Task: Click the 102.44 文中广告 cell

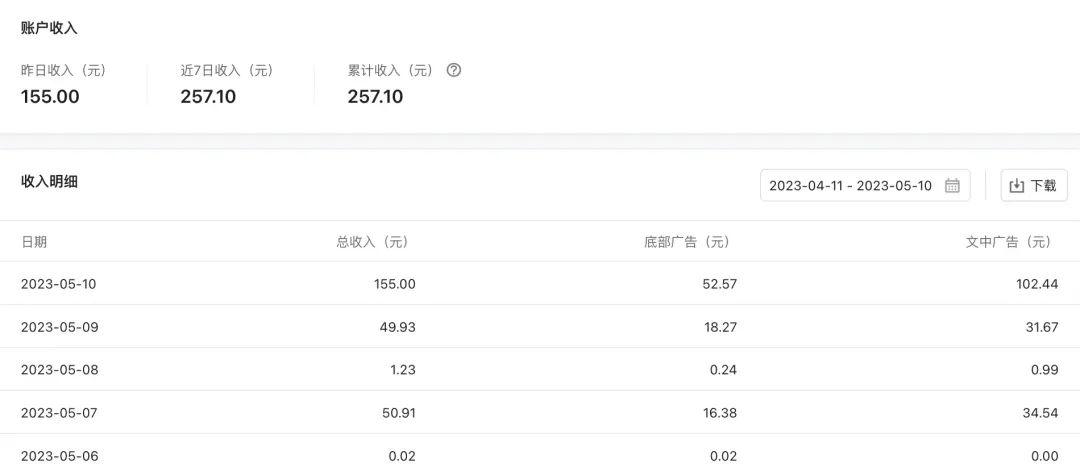Action: pos(1036,284)
